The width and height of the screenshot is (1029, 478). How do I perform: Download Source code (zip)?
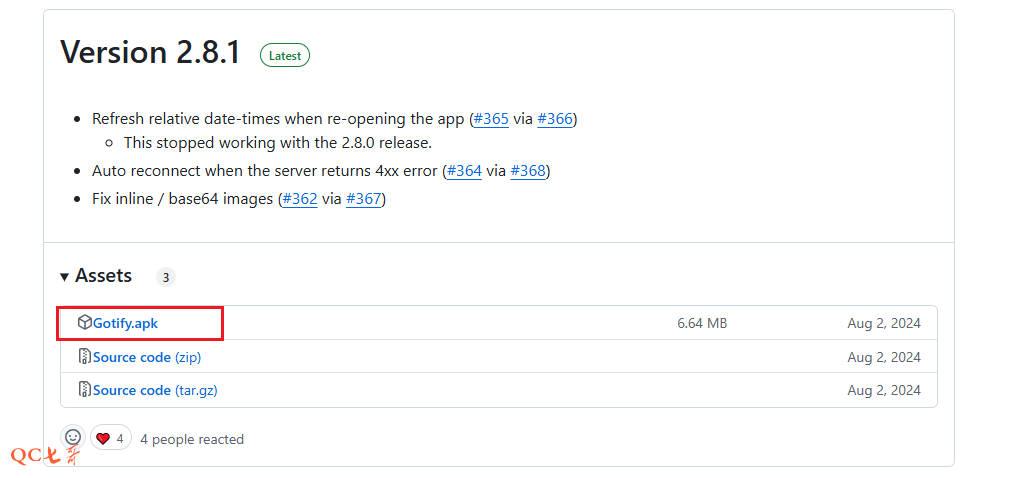tap(147, 357)
